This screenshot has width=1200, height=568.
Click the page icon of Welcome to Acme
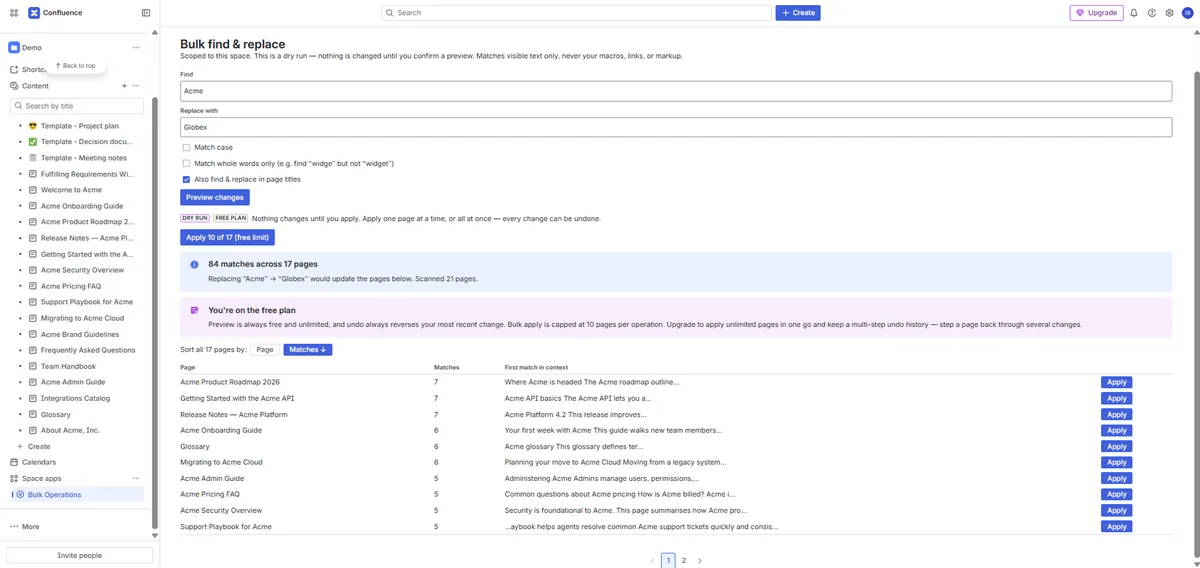[x=33, y=190]
